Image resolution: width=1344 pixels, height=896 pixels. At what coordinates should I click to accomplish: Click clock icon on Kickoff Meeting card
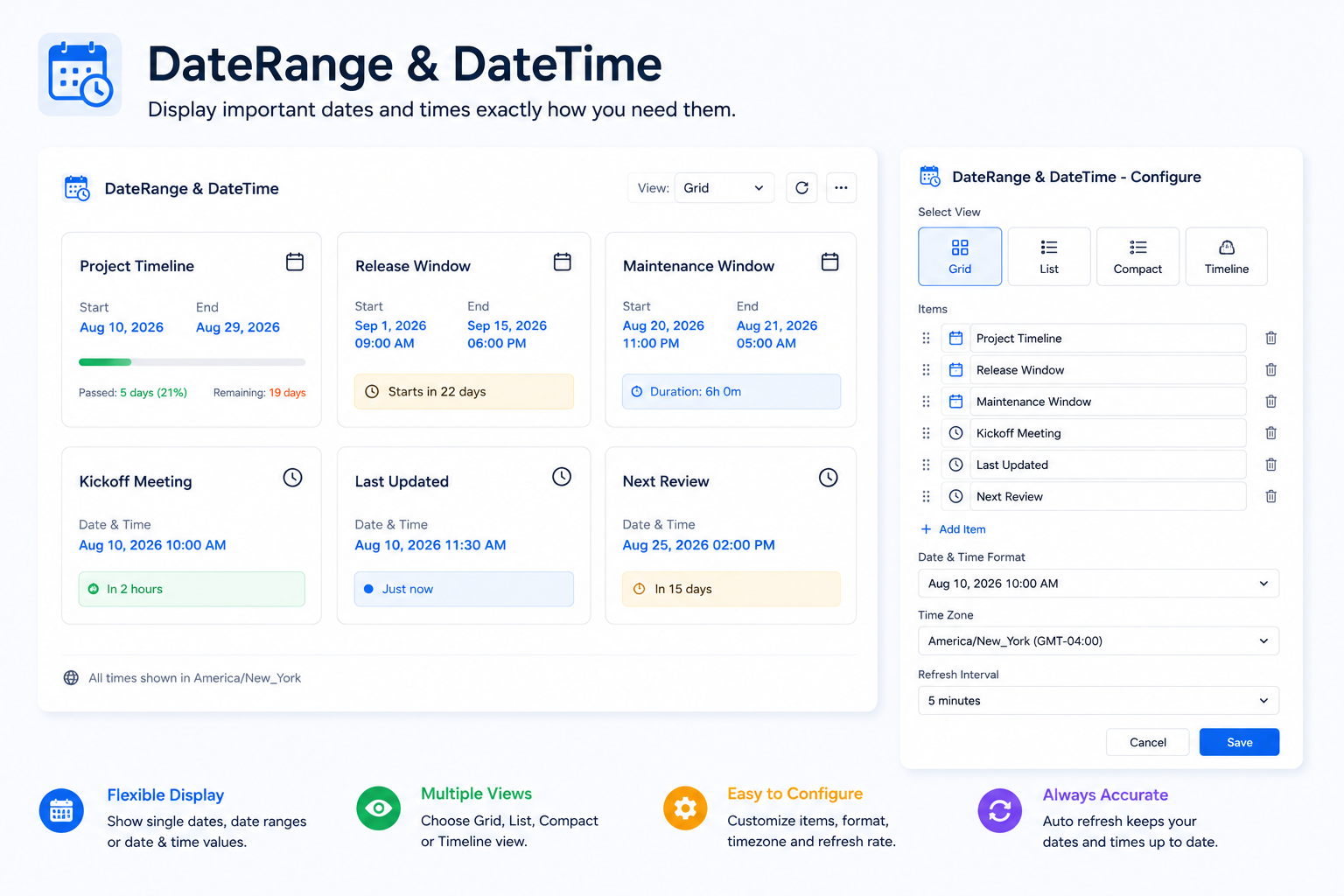(292, 477)
